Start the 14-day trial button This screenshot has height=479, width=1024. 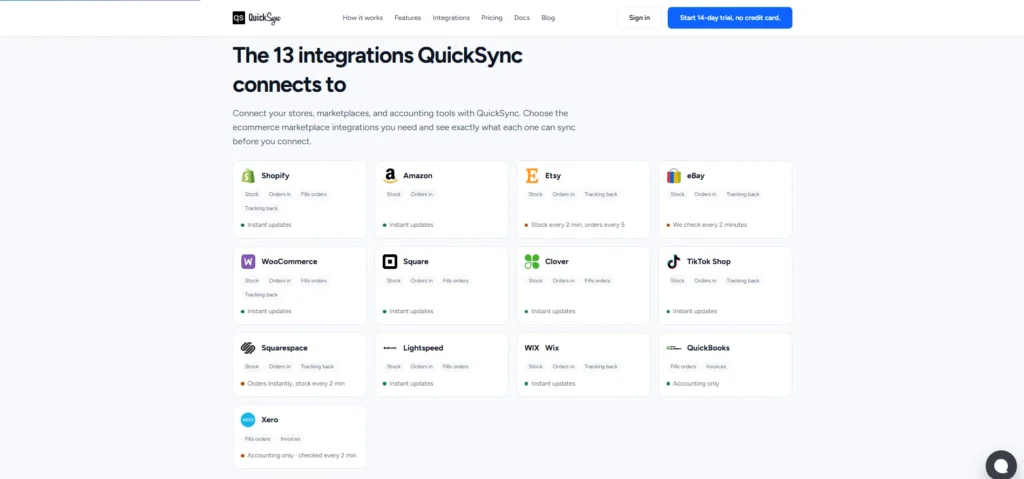(729, 18)
